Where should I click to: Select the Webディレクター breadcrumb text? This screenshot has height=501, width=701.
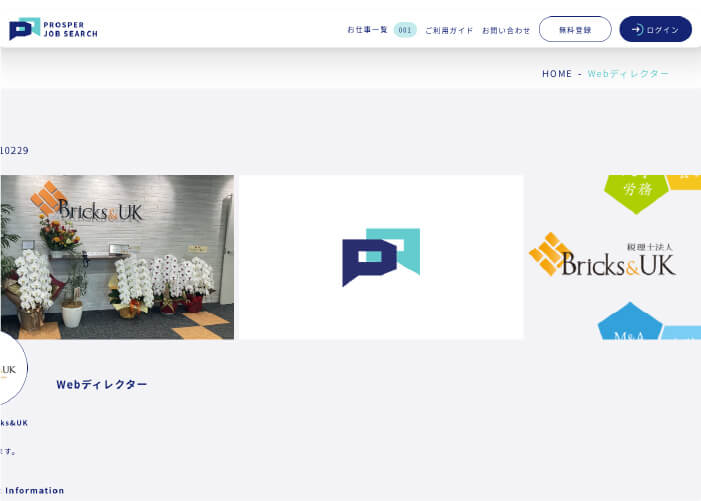tap(628, 74)
